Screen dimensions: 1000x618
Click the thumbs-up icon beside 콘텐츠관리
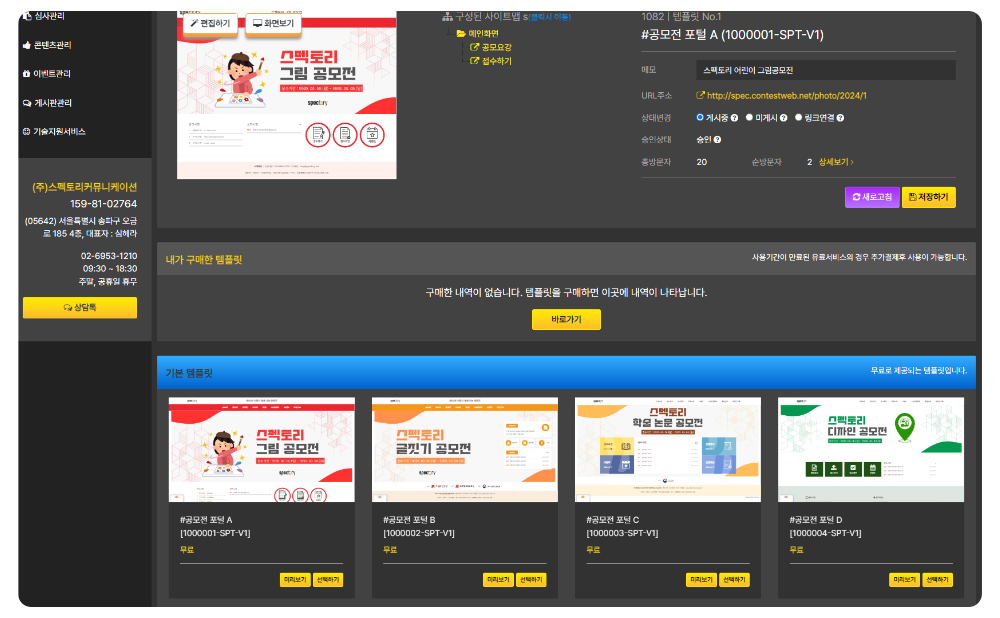tap(27, 45)
